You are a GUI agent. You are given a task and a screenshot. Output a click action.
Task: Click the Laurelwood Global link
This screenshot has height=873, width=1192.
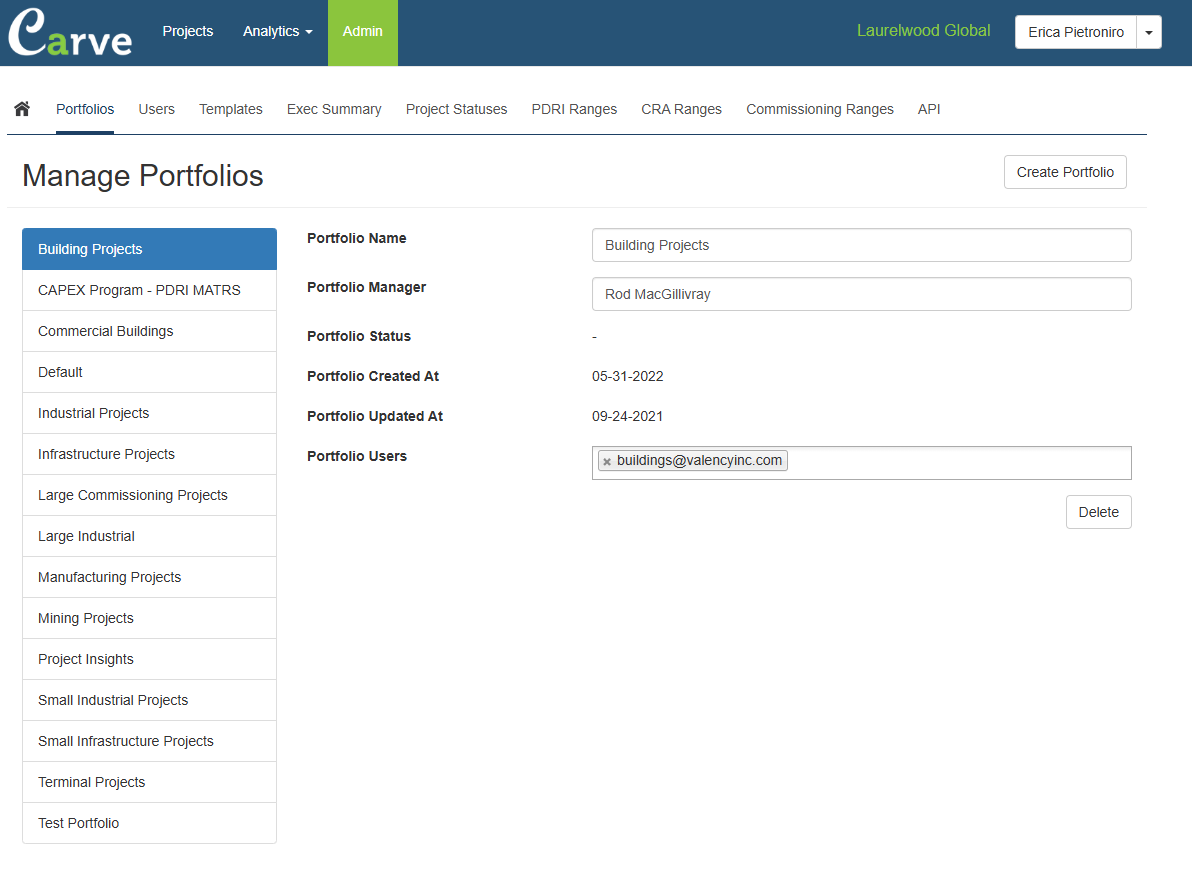(x=923, y=31)
